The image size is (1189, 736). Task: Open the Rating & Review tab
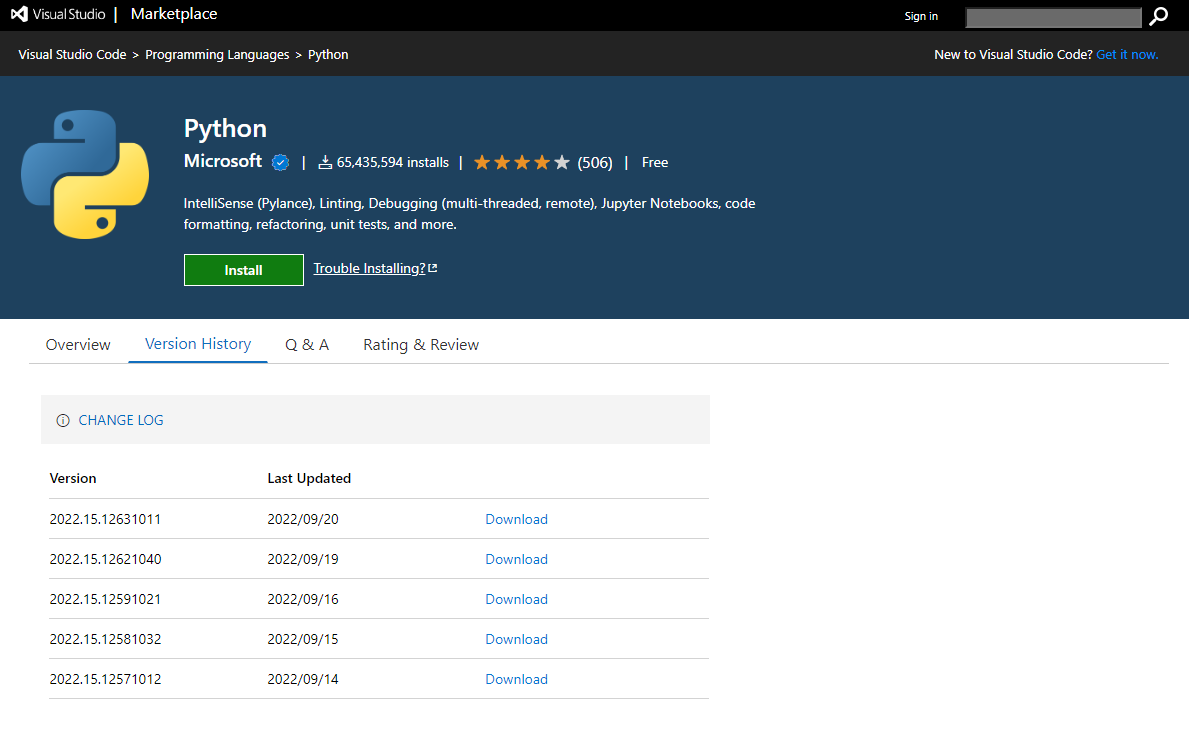coord(421,345)
